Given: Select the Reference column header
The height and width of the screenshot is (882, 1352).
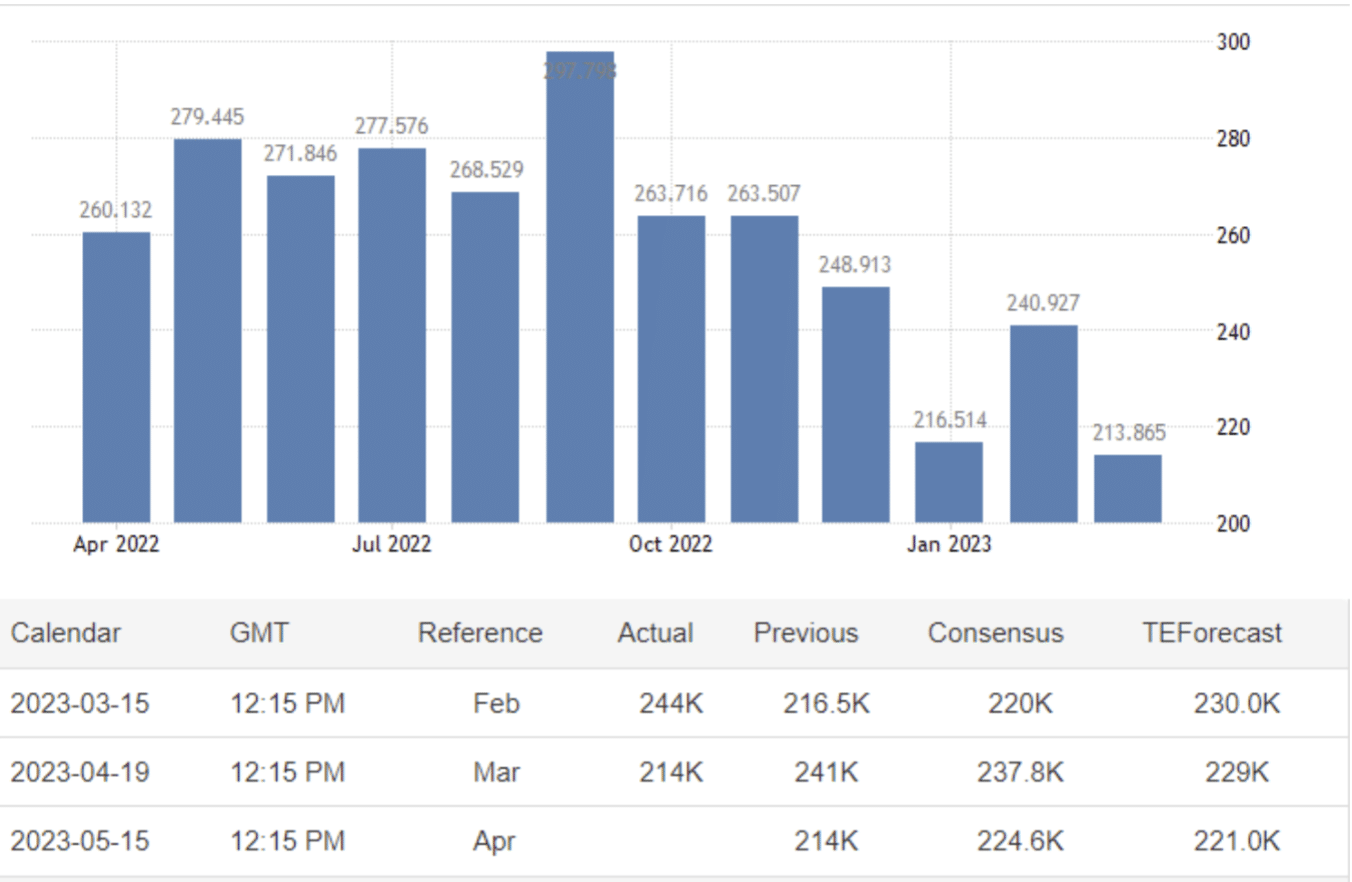Looking at the screenshot, I should [480, 633].
